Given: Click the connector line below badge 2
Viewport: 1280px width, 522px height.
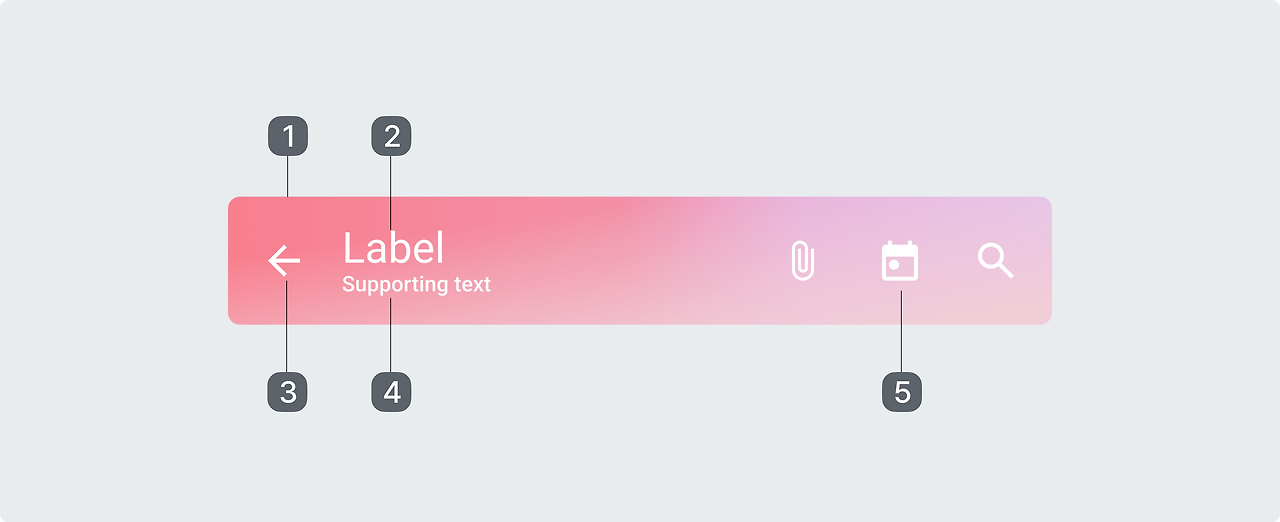Looking at the screenshot, I should coord(391,180).
